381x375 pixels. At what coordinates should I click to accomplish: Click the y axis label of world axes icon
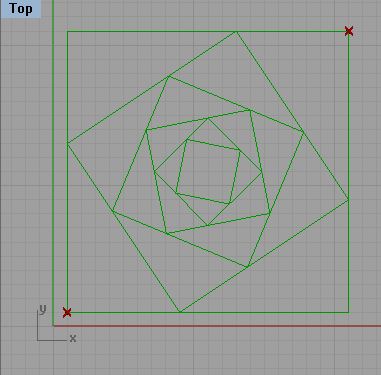point(43,309)
